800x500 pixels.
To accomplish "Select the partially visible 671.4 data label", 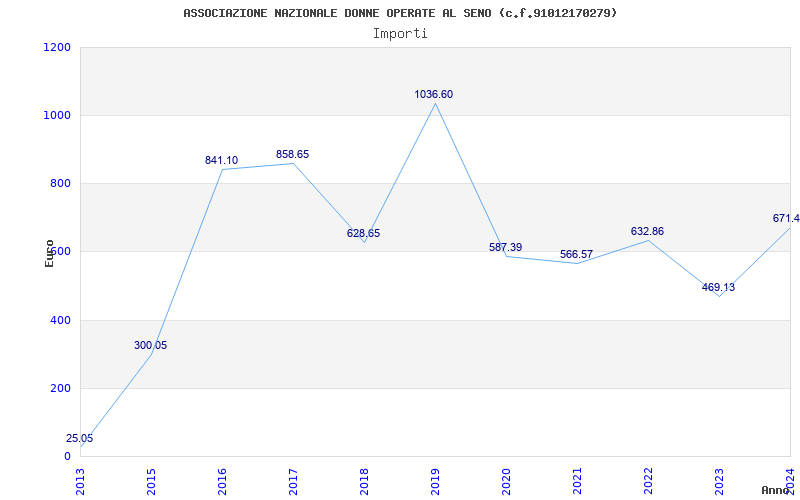I will point(786,218).
